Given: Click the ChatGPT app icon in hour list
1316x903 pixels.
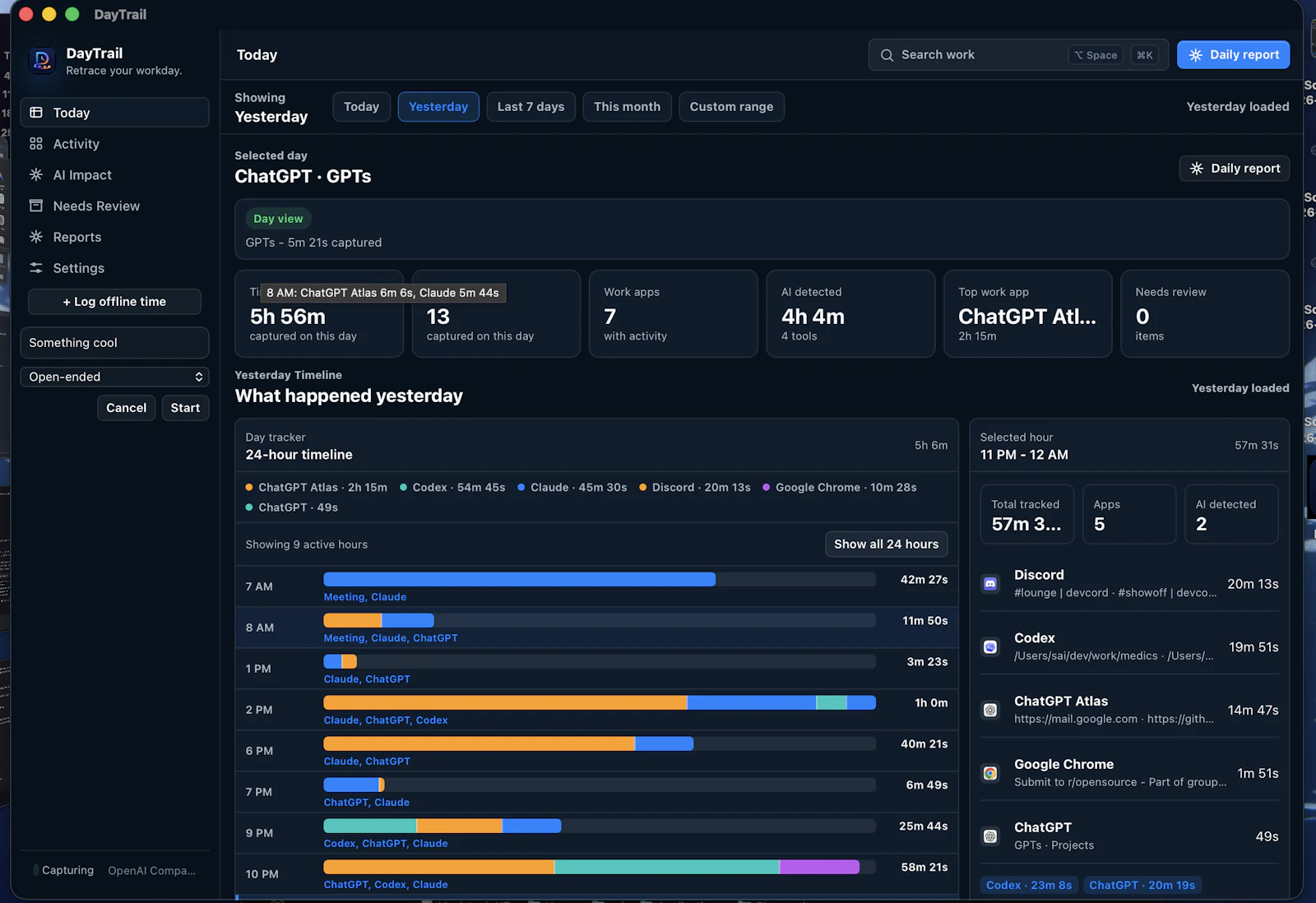Looking at the screenshot, I should (990, 836).
